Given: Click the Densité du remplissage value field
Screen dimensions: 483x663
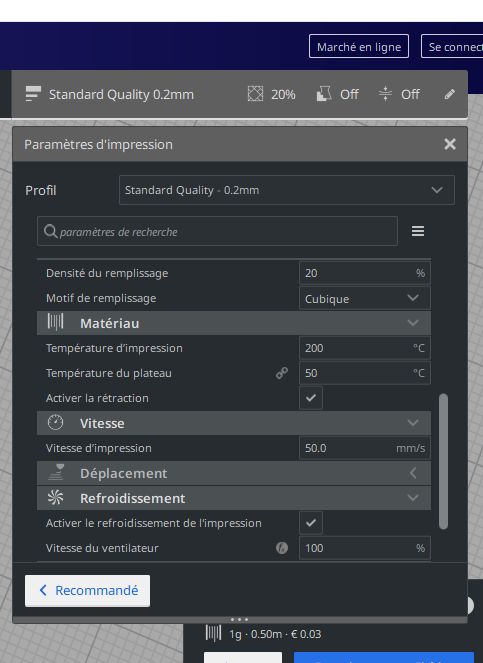Looking at the screenshot, I should coord(365,273).
